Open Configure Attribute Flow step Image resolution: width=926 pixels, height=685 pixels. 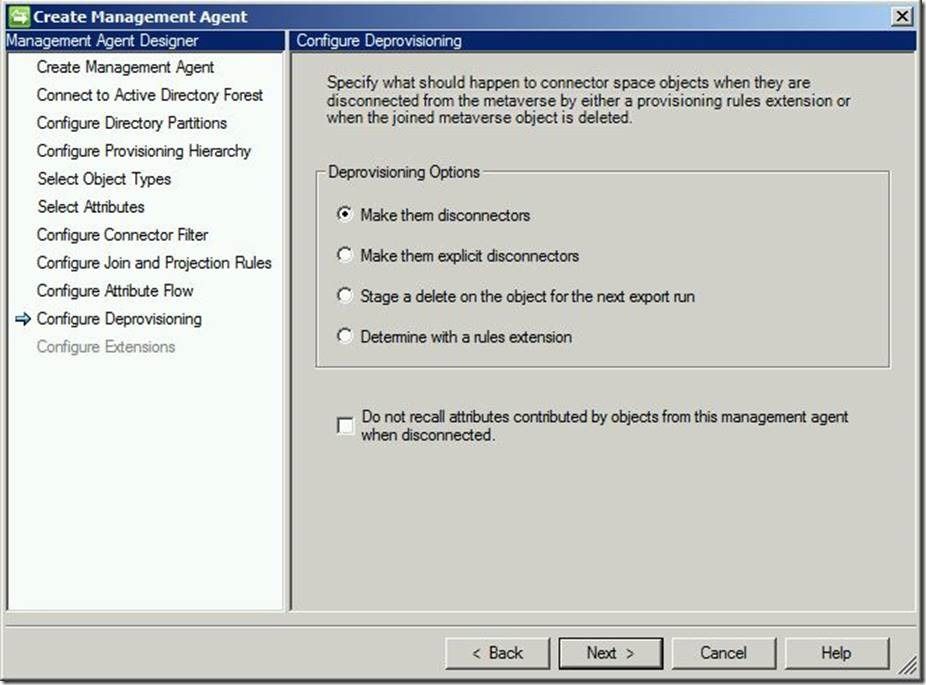coord(115,291)
